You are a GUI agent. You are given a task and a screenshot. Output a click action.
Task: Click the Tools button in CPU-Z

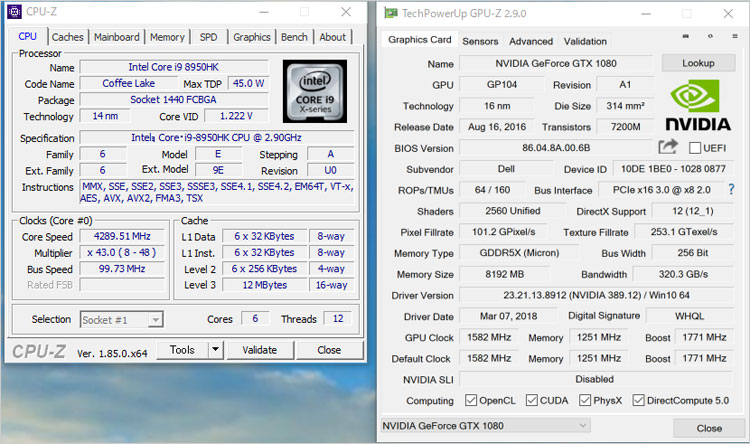pyautogui.click(x=182, y=350)
